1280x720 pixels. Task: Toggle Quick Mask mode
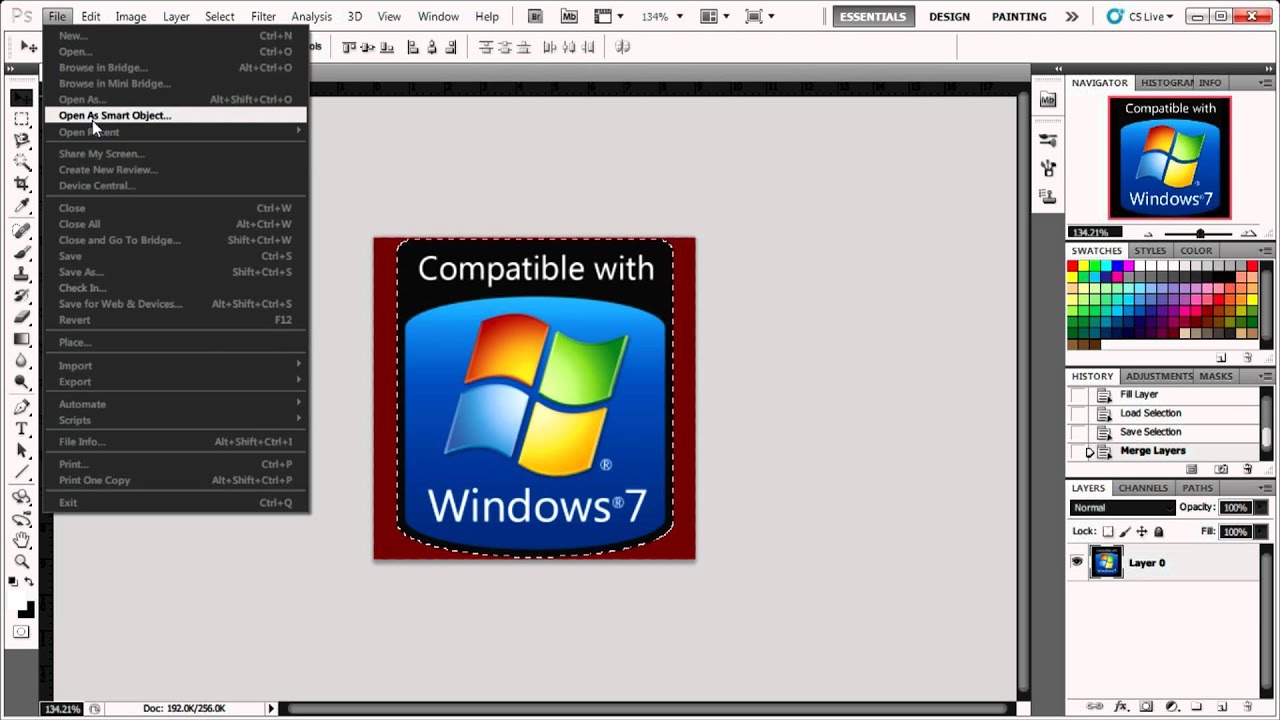[21, 632]
